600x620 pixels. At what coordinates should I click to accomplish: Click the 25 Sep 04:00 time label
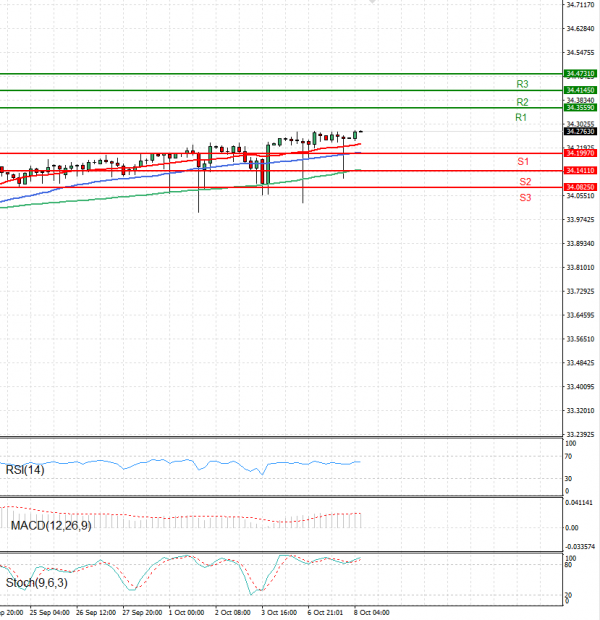[49, 613]
